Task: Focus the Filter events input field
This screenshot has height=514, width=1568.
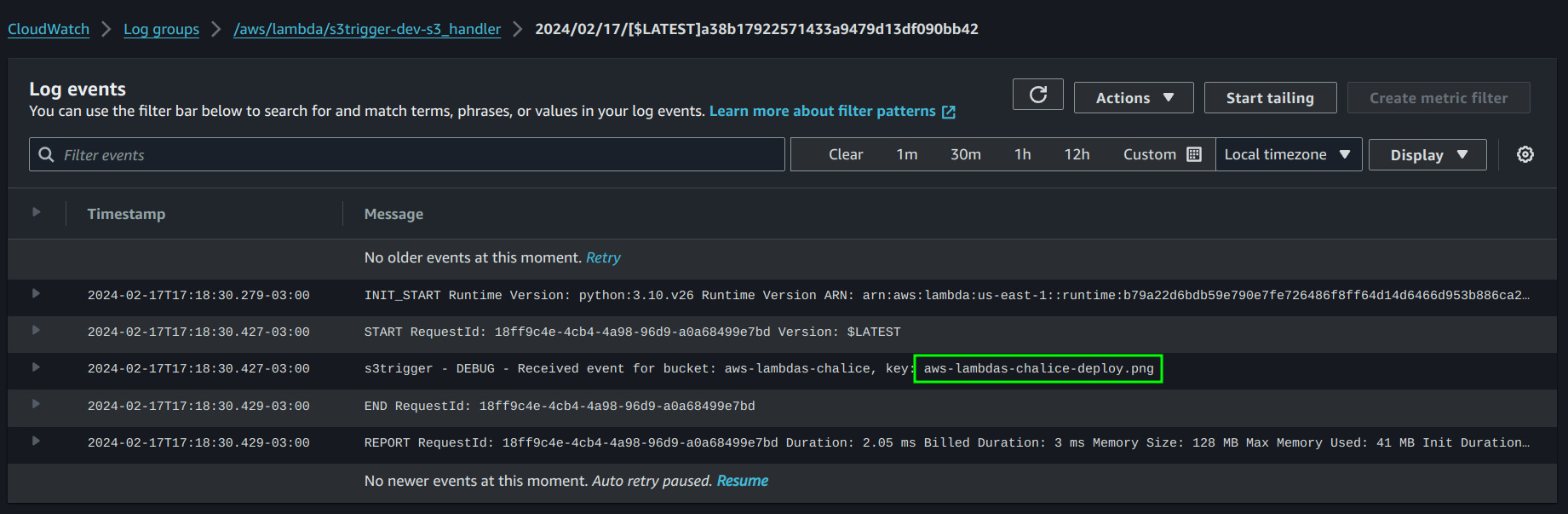Action: 407,154
